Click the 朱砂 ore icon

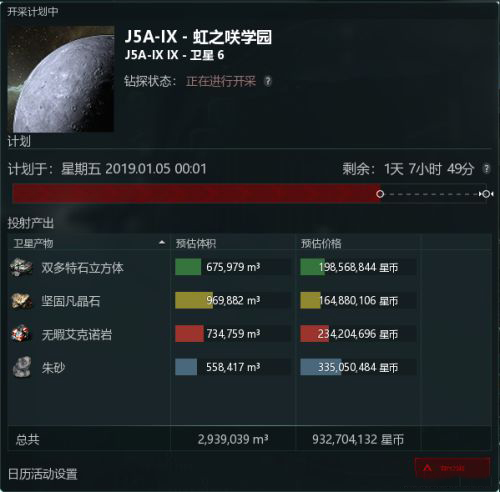click(22, 367)
